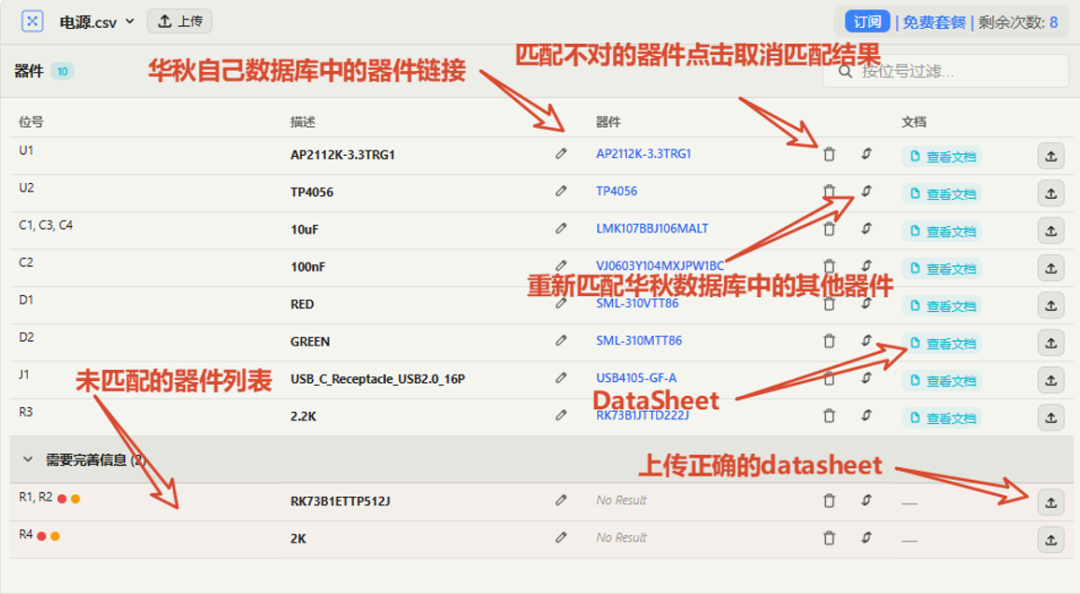The width and height of the screenshot is (1080, 594).
Task: Select the J1 designator cell
Action: point(24,374)
